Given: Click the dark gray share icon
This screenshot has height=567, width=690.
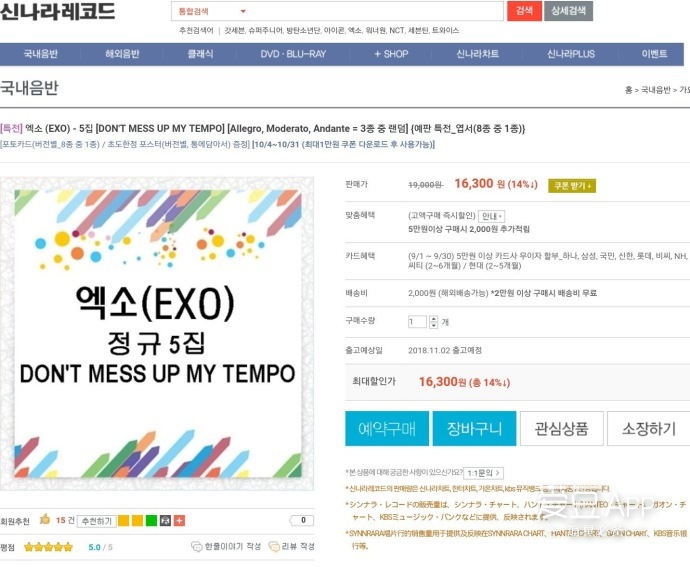Looking at the screenshot, I should point(165,521).
